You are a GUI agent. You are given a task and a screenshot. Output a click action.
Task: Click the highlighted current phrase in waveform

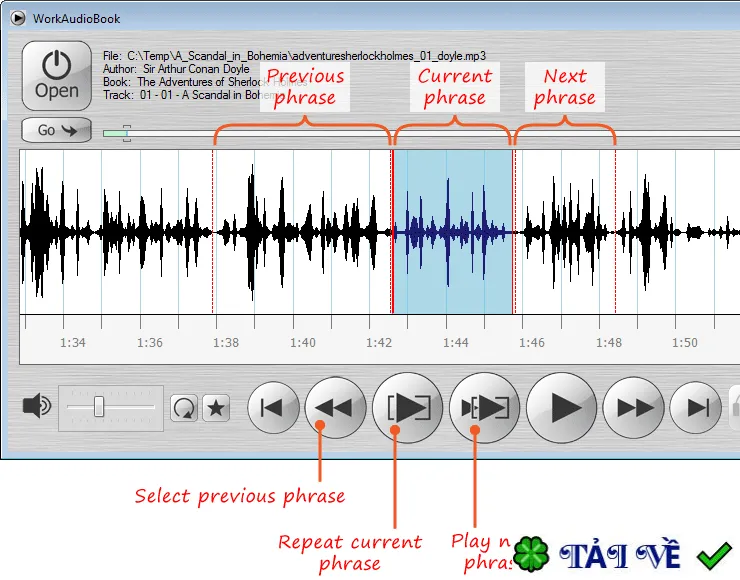[x=453, y=231]
